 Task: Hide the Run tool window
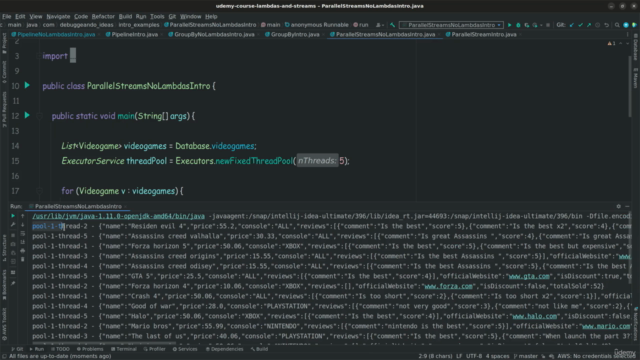click(x=627, y=207)
